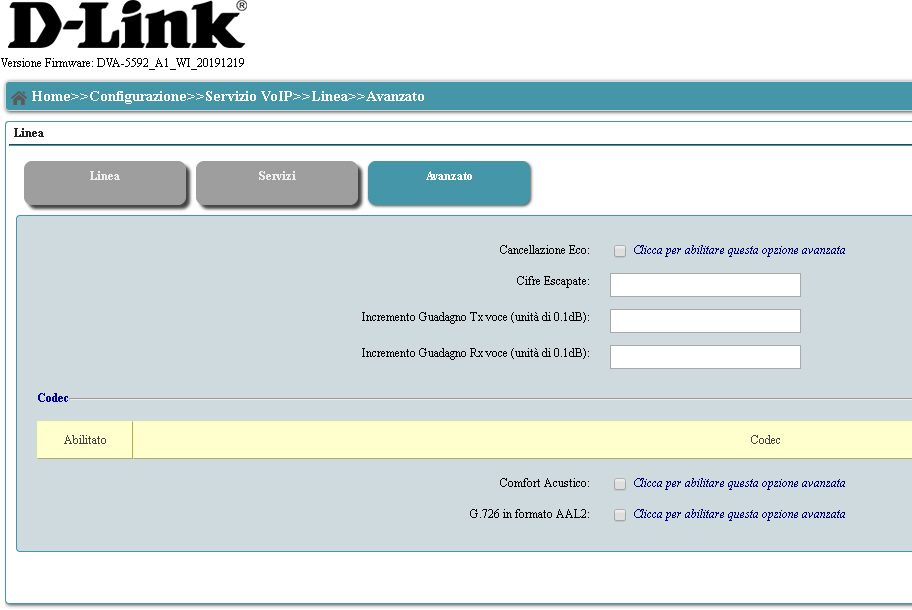Click the Codec table column header

pos(765,440)
